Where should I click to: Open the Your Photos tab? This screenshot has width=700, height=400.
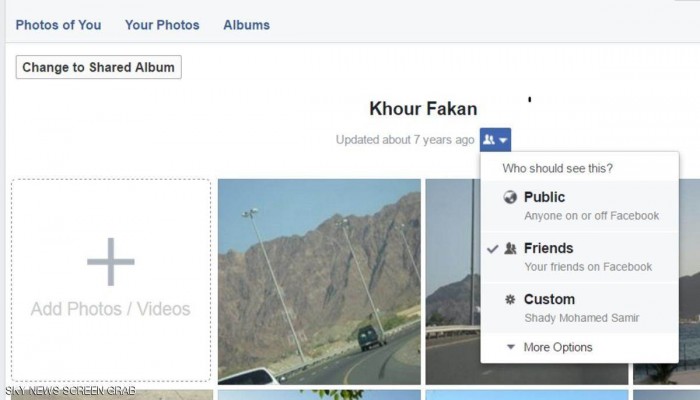pos(162,25)
